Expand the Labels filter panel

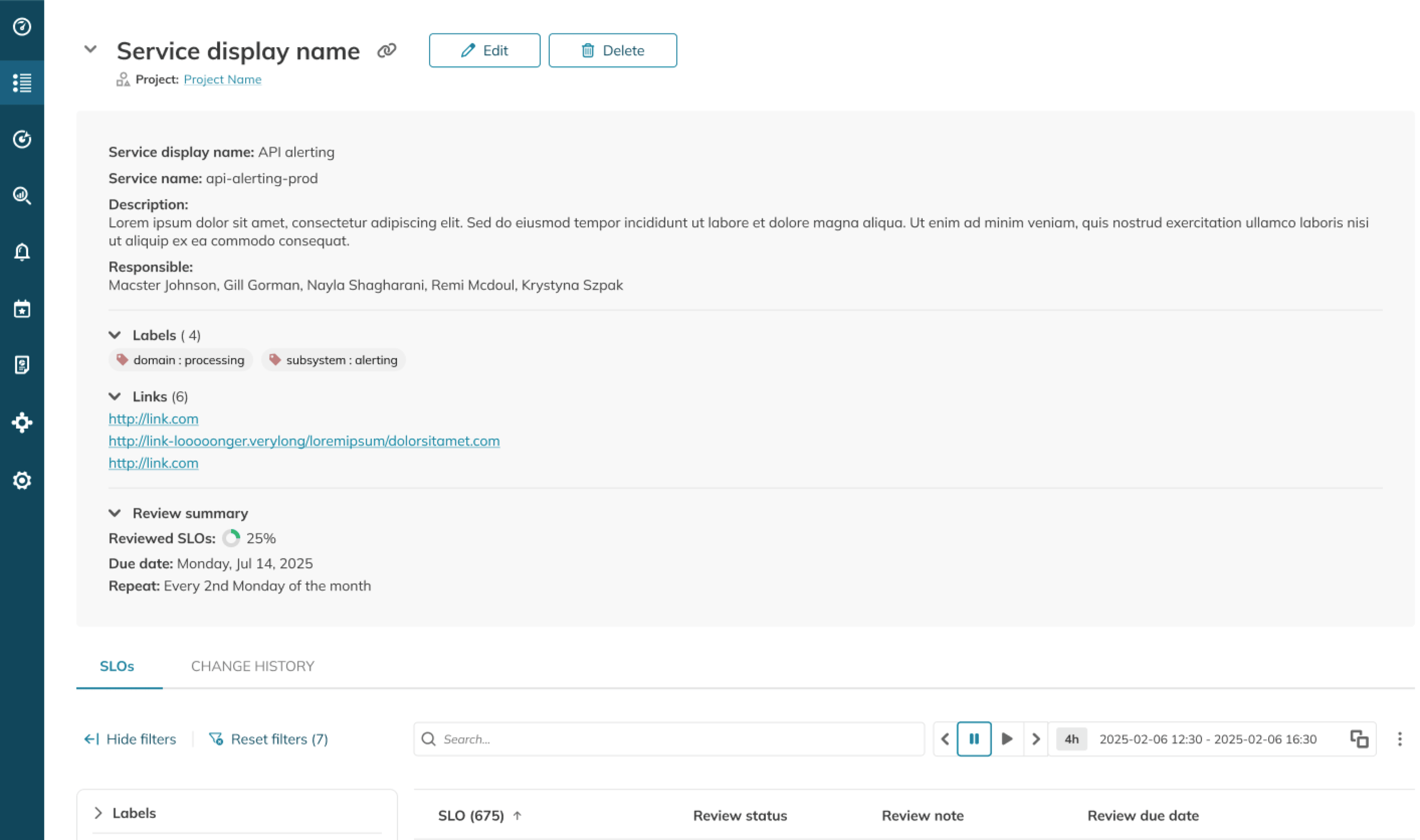click(x=98, y=813)
